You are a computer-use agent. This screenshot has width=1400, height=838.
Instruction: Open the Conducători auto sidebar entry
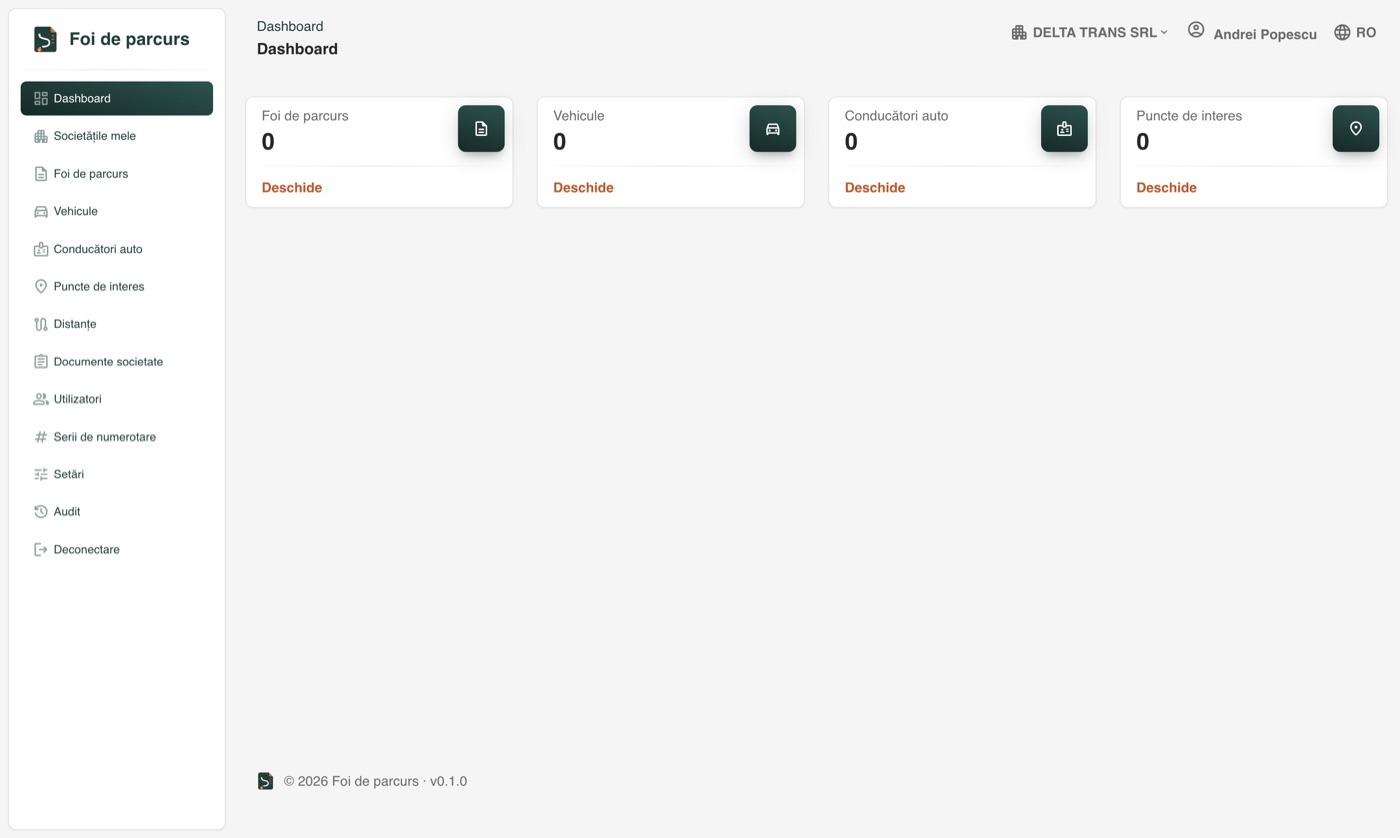[x=117, y=249]
